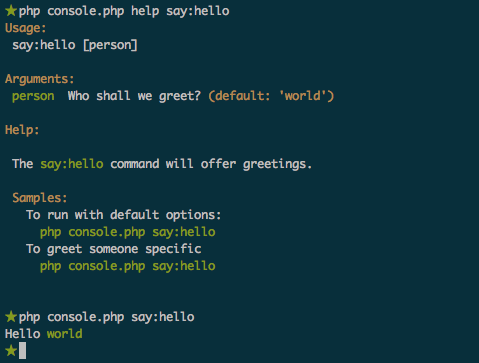Click the 'Help:' heading

22,130
